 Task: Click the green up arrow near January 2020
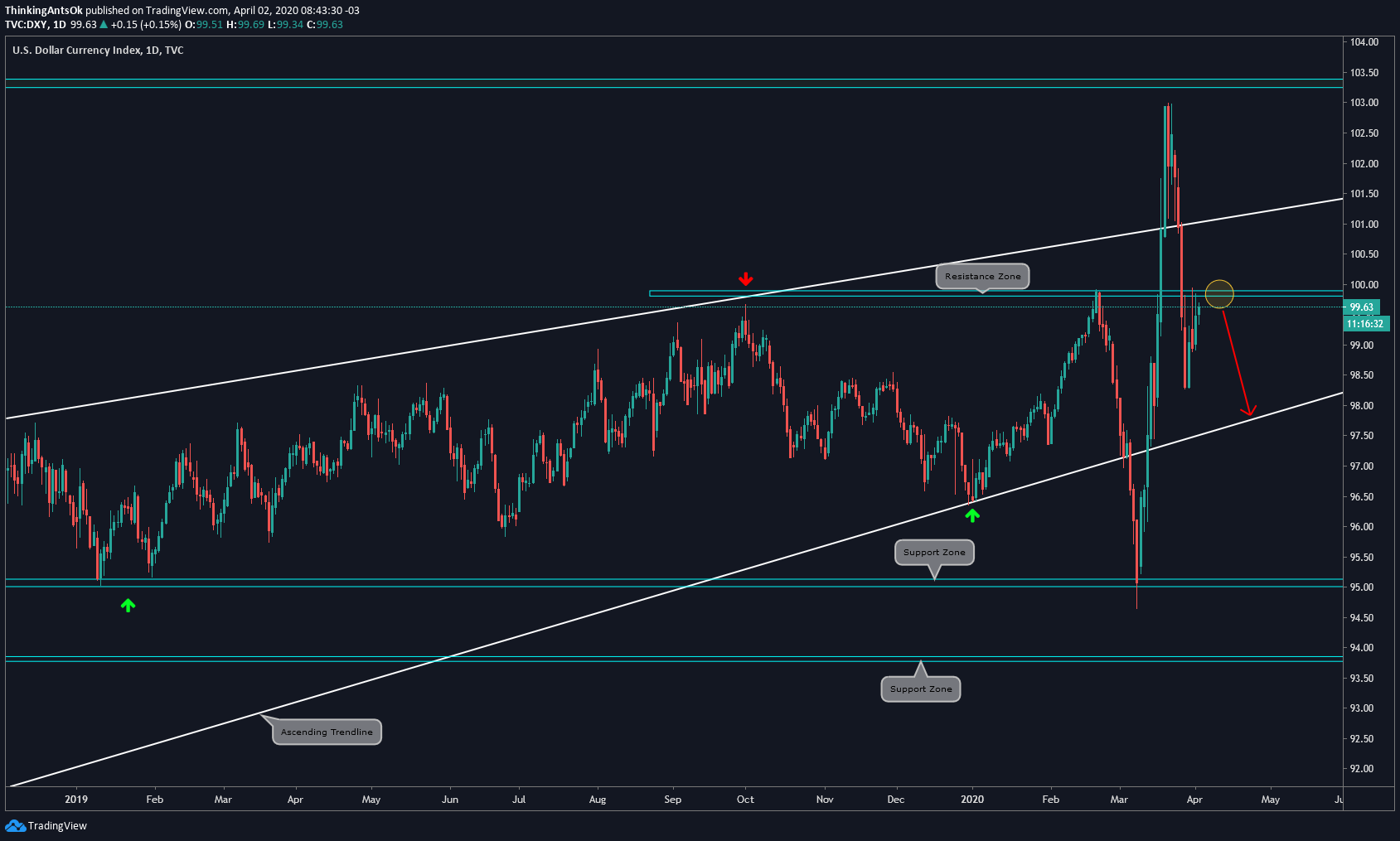point(972,515)
